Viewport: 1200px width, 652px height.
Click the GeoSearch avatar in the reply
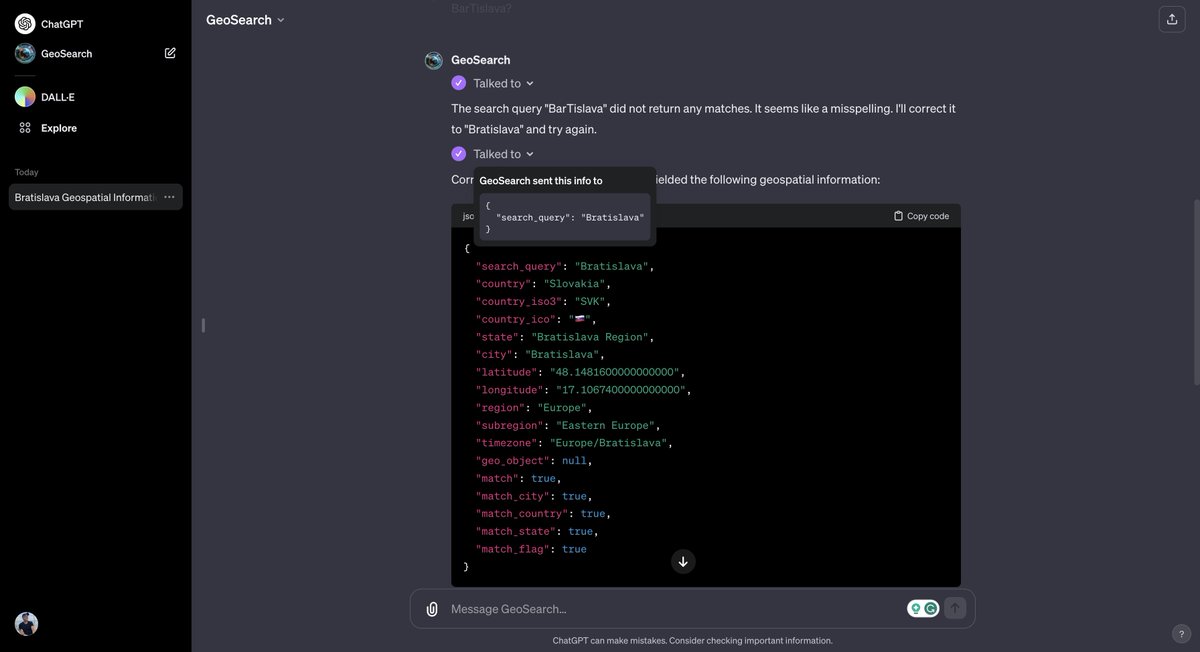click(x=434, y=60)
